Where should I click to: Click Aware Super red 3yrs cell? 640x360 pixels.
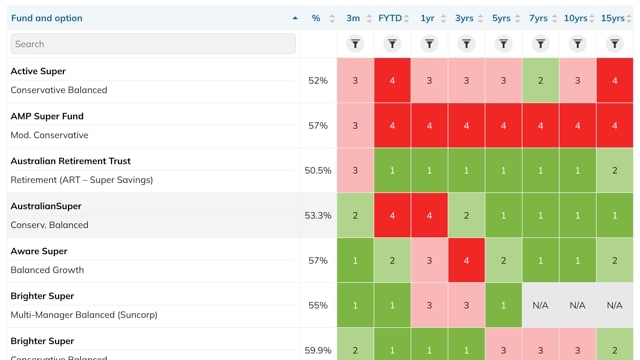pyautogui.click(x=467, y=260)
